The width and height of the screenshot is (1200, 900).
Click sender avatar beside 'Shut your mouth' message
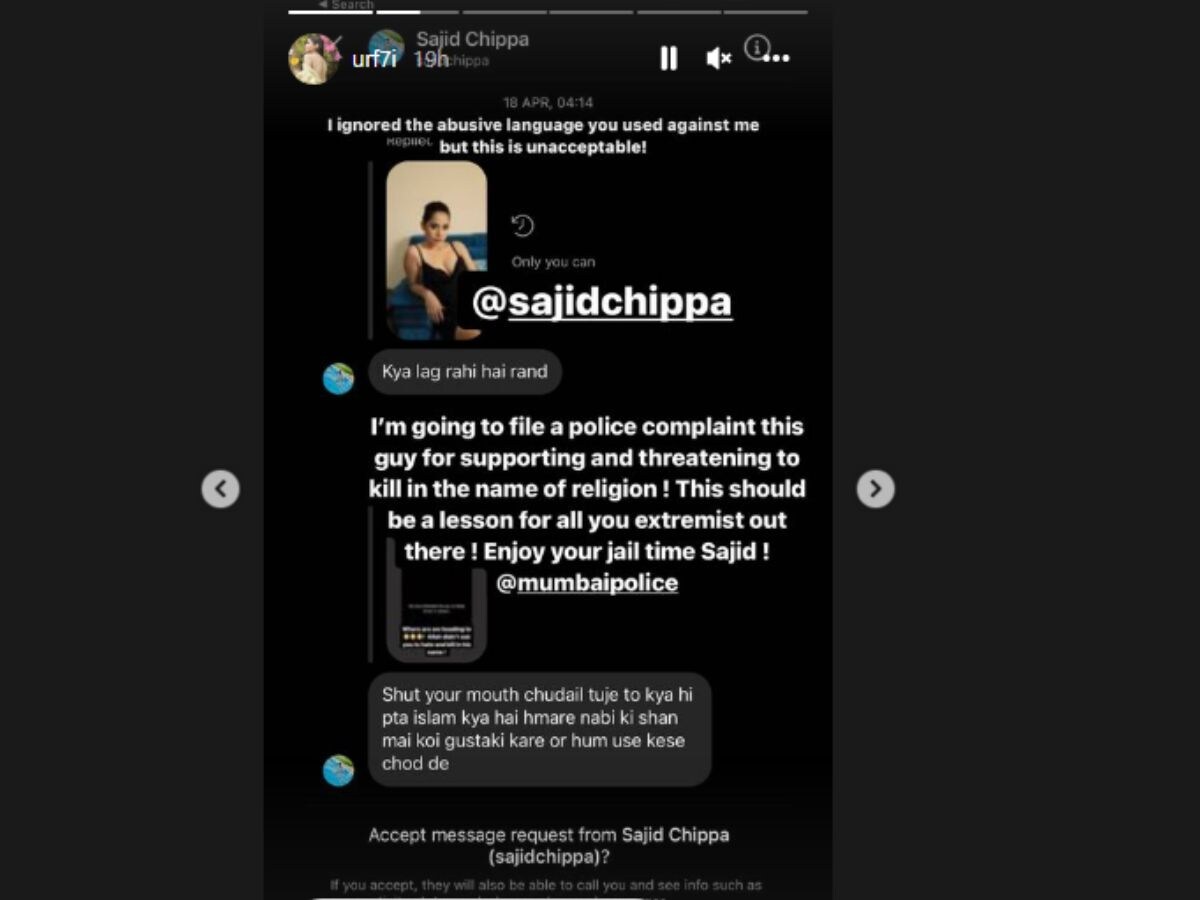(338, 770)
